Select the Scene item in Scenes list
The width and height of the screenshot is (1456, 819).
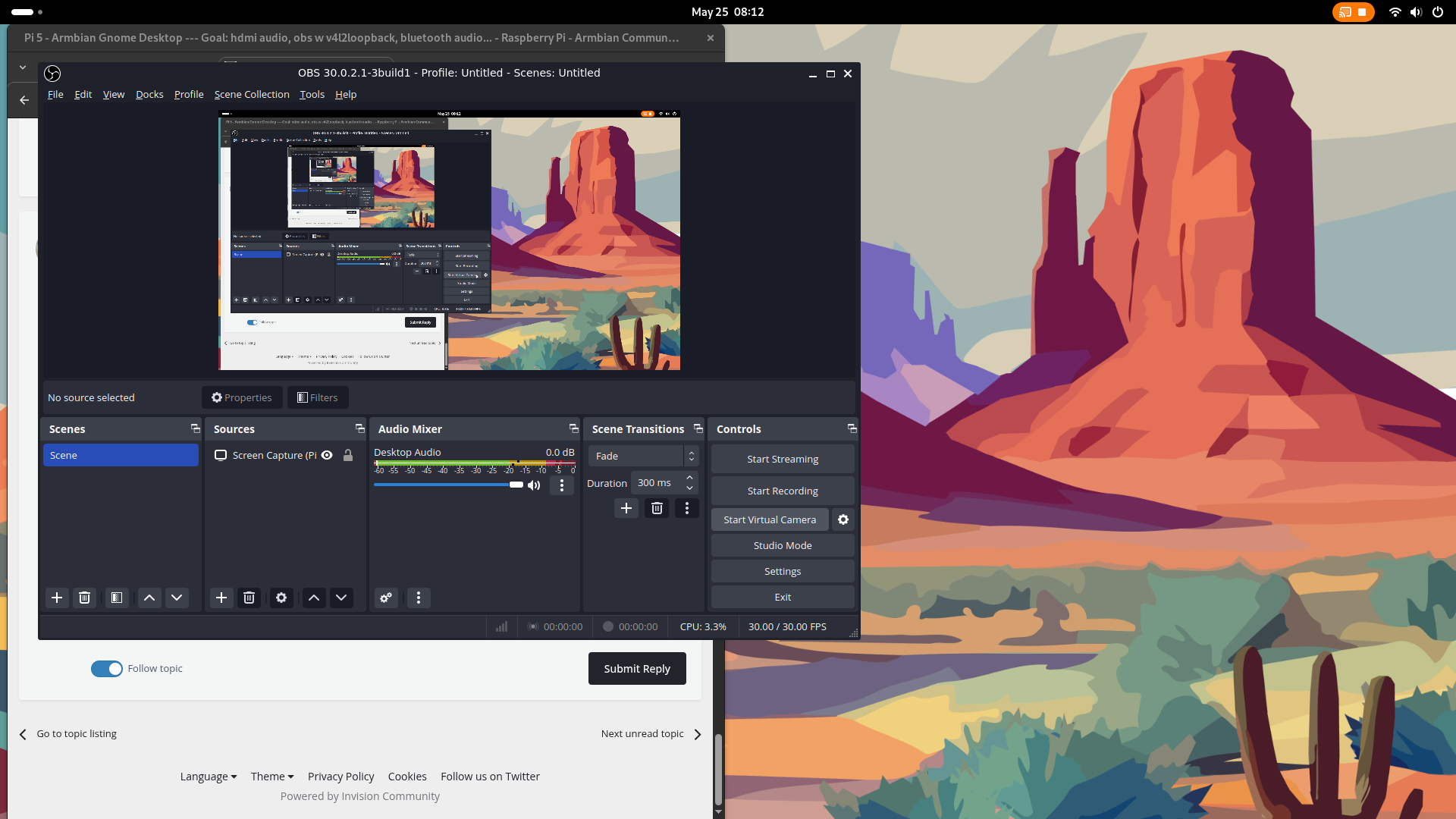121,455
